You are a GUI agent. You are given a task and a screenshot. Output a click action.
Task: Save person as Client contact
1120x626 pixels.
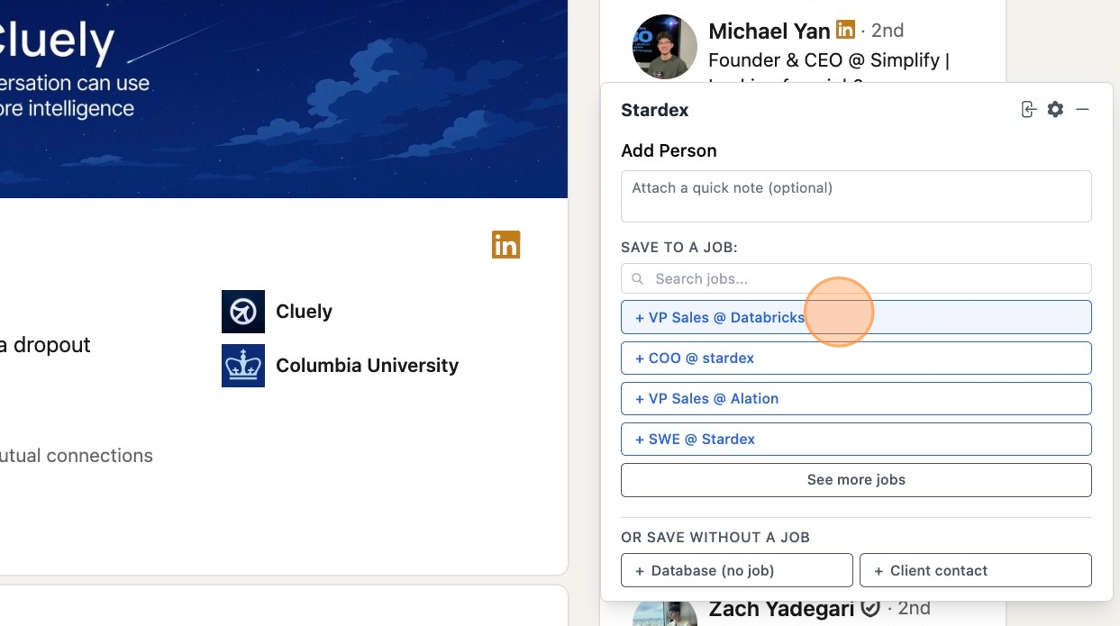tap(975, 571)
